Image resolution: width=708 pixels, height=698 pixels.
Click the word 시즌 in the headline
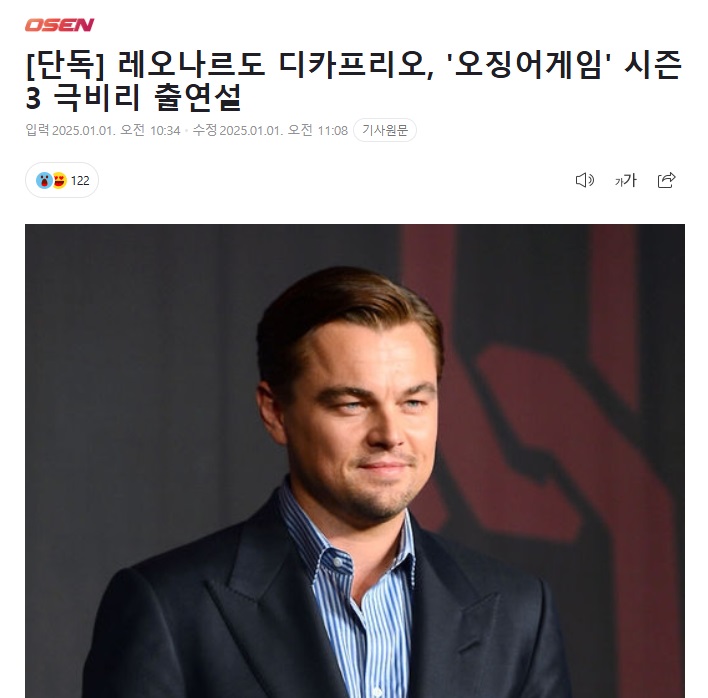click(653, 64)
